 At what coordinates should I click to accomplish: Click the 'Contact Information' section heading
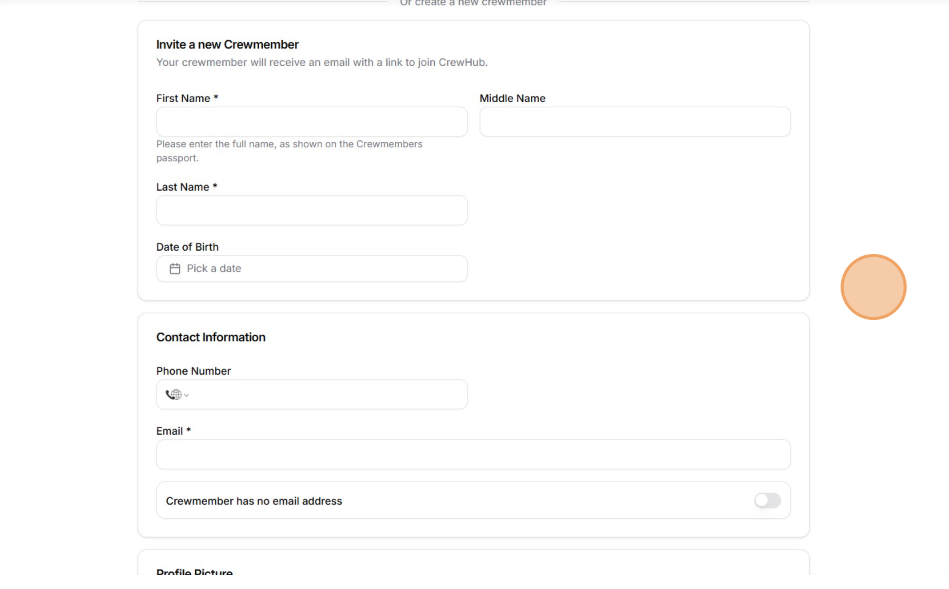click(211, 337)
